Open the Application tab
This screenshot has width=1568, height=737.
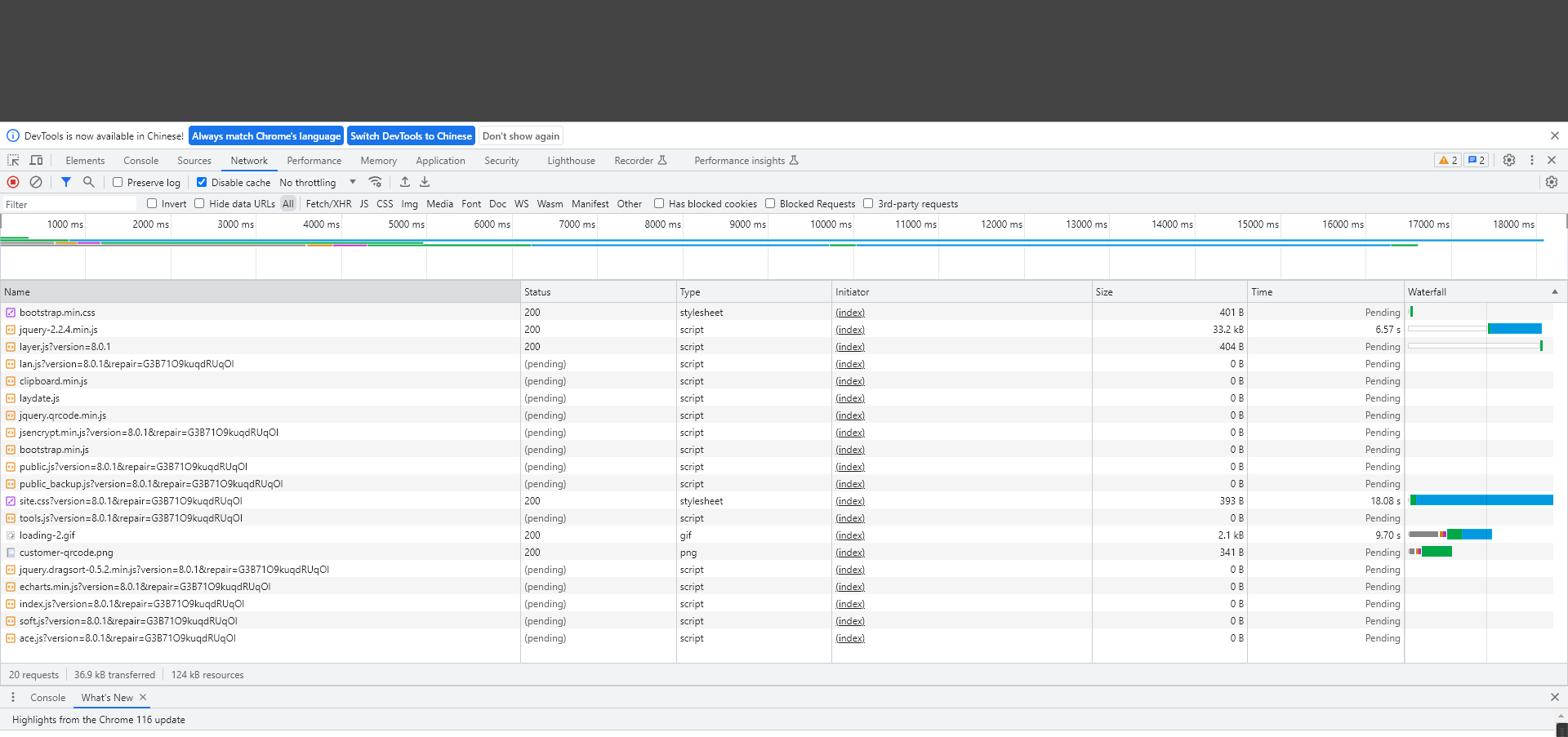click(440, 161)
